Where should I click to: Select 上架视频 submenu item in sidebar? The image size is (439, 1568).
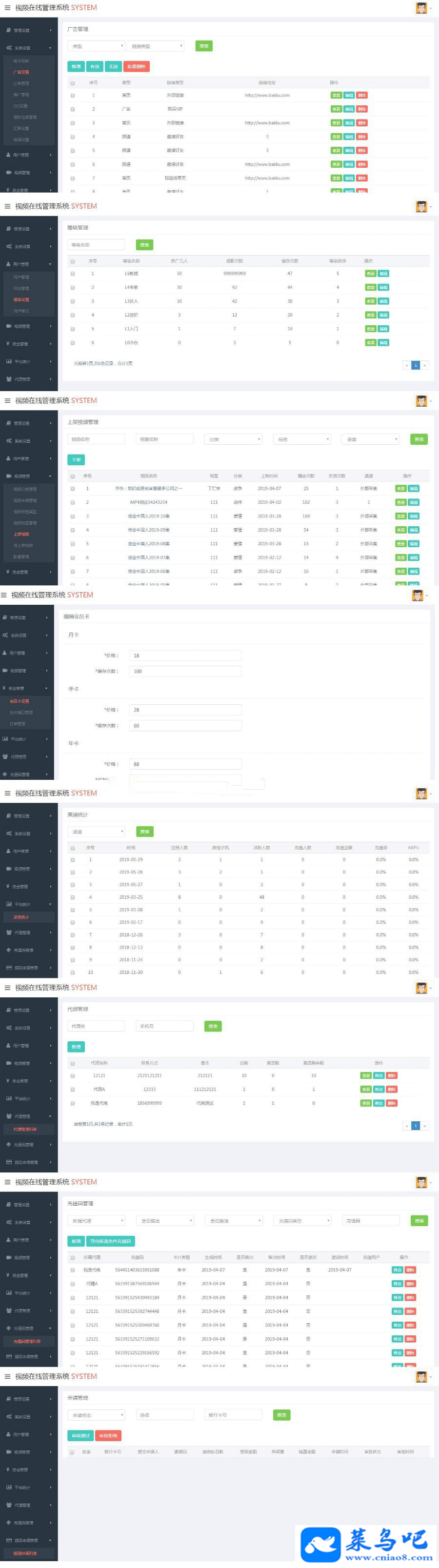20,534
